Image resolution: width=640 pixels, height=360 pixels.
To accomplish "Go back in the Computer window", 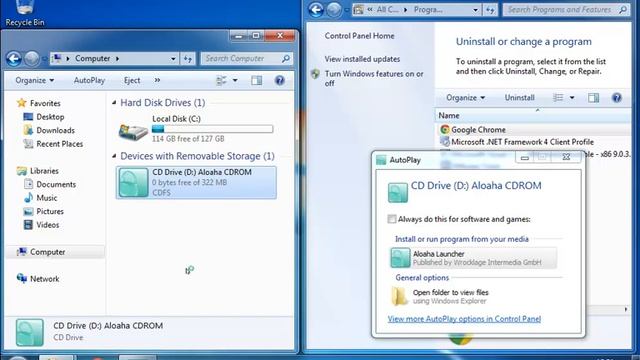I will [x=14, y=59].
